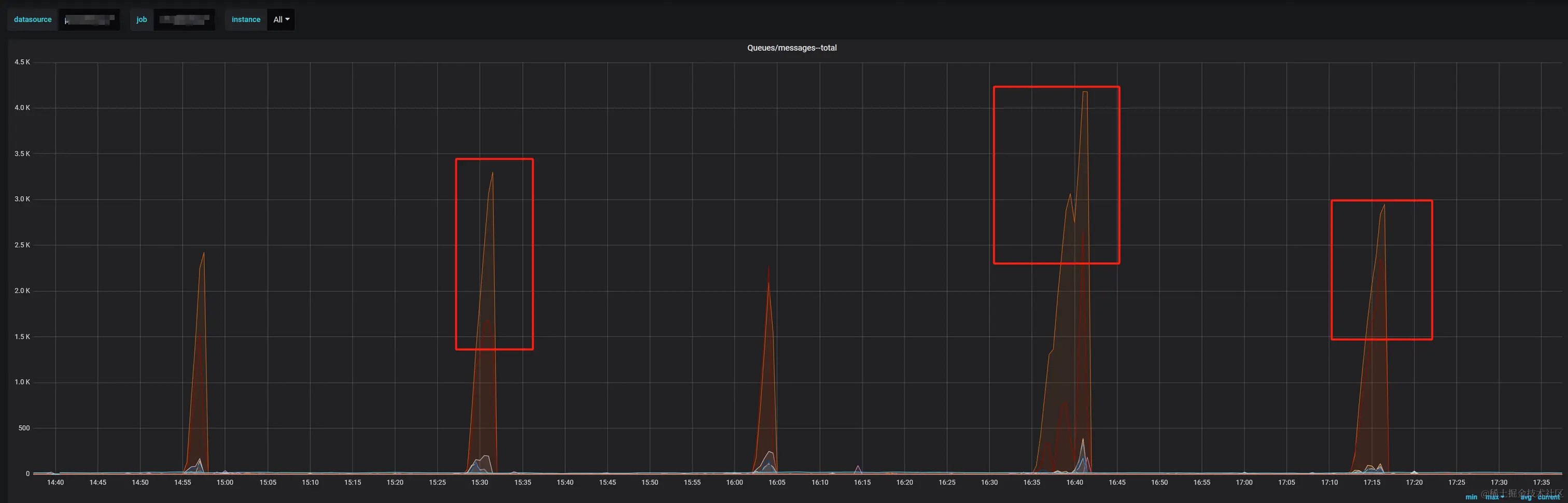Click the 15:00 time axis label
Image resolution: width=1568 pixels, height=503 pixels.
[225, 482]
